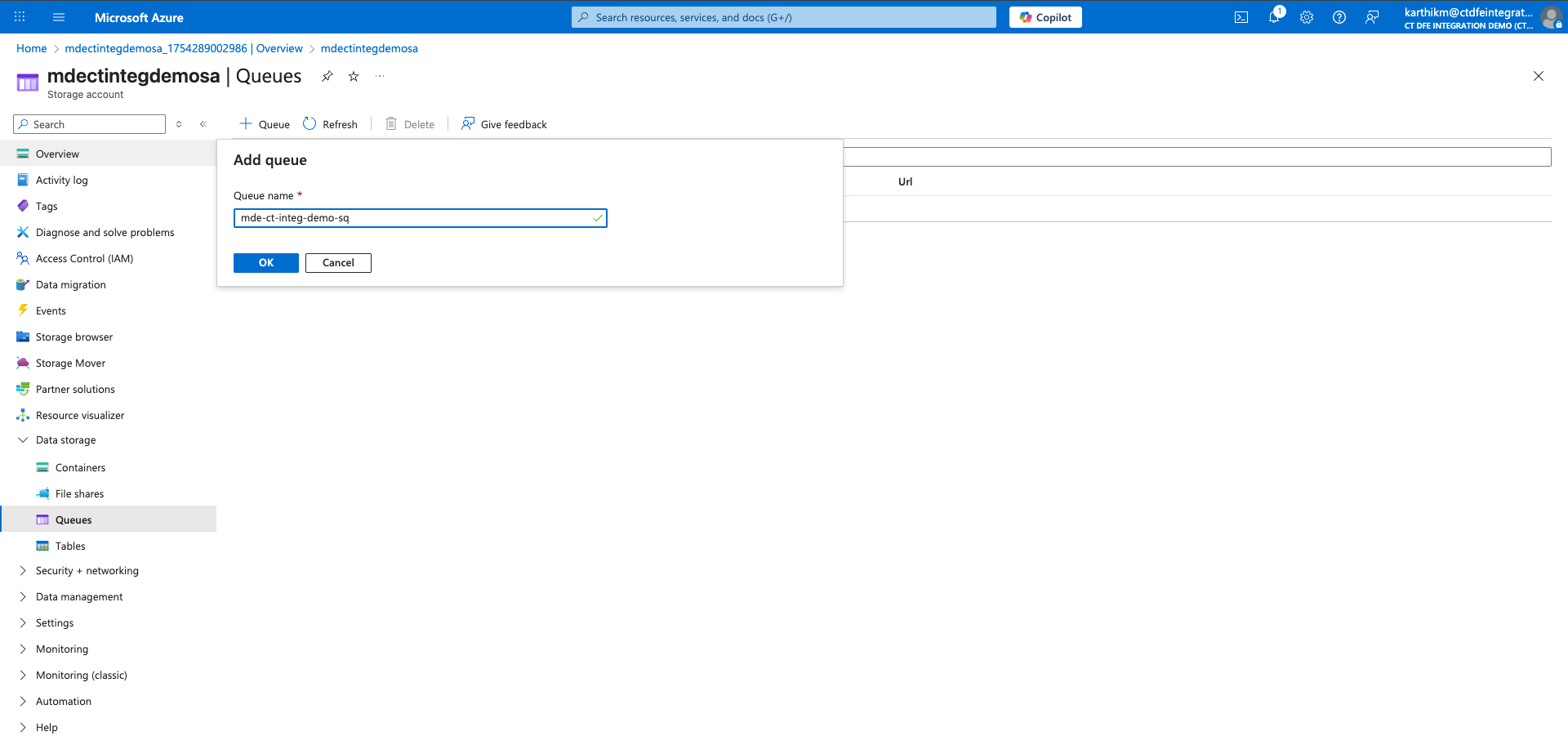Open the help question mark icon
Screen dimensions: 1568x745
(x=1339, y=17)
